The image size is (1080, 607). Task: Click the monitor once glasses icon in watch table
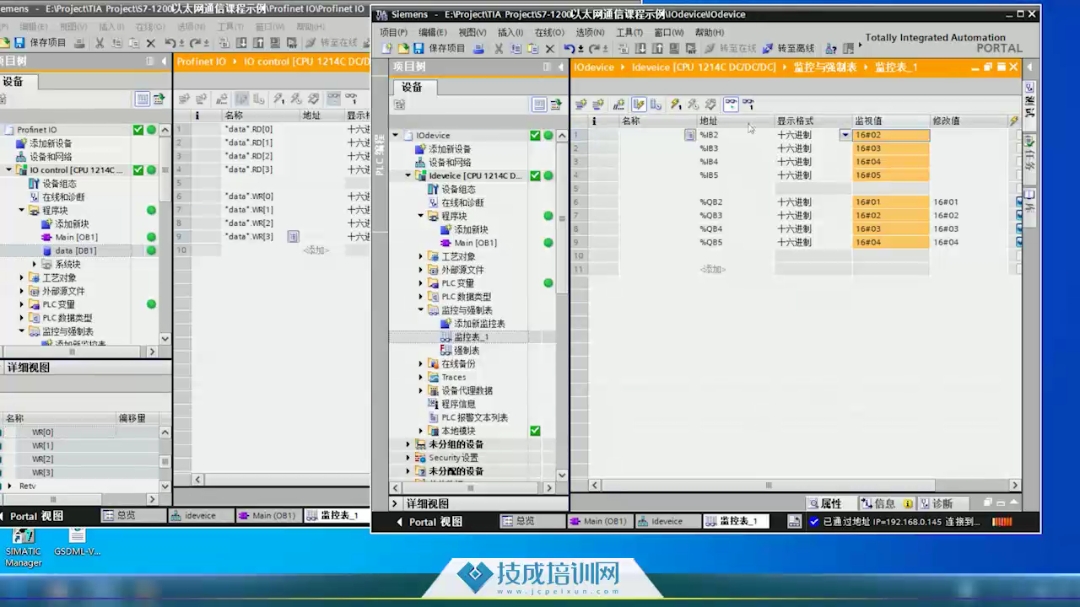[748, 104]
